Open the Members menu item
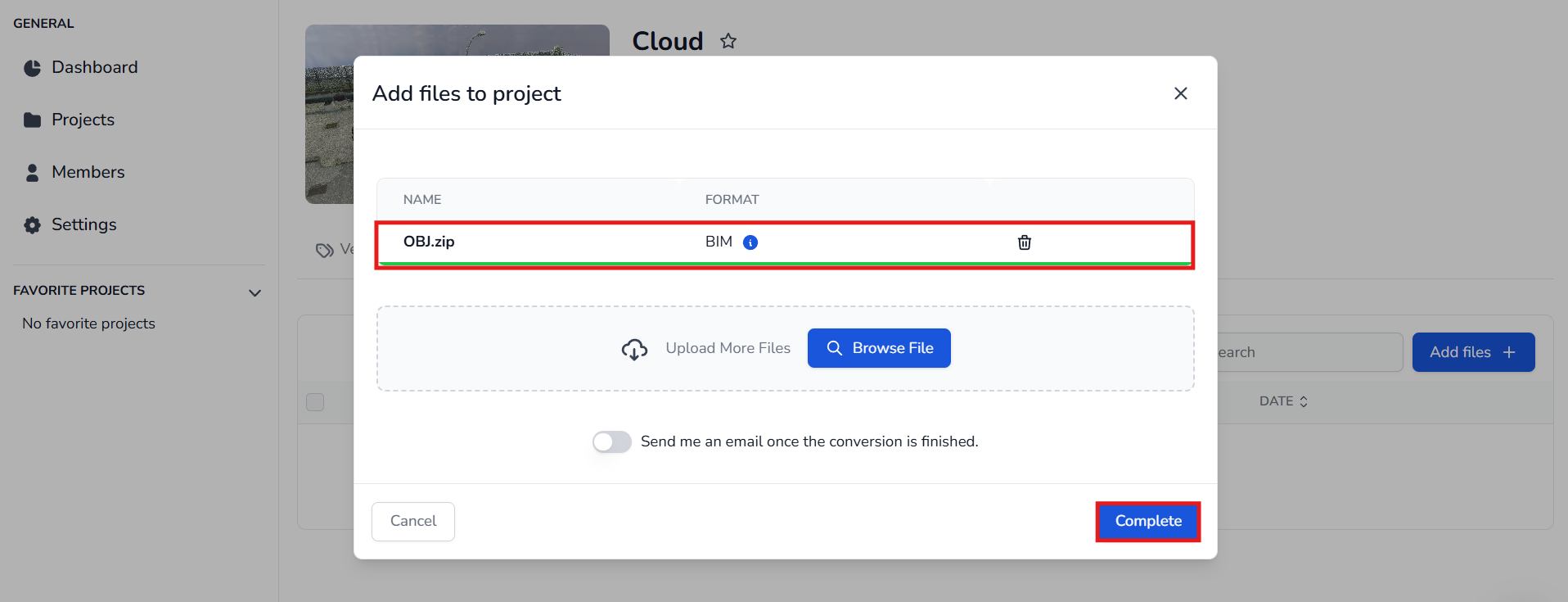 point(88,172)
